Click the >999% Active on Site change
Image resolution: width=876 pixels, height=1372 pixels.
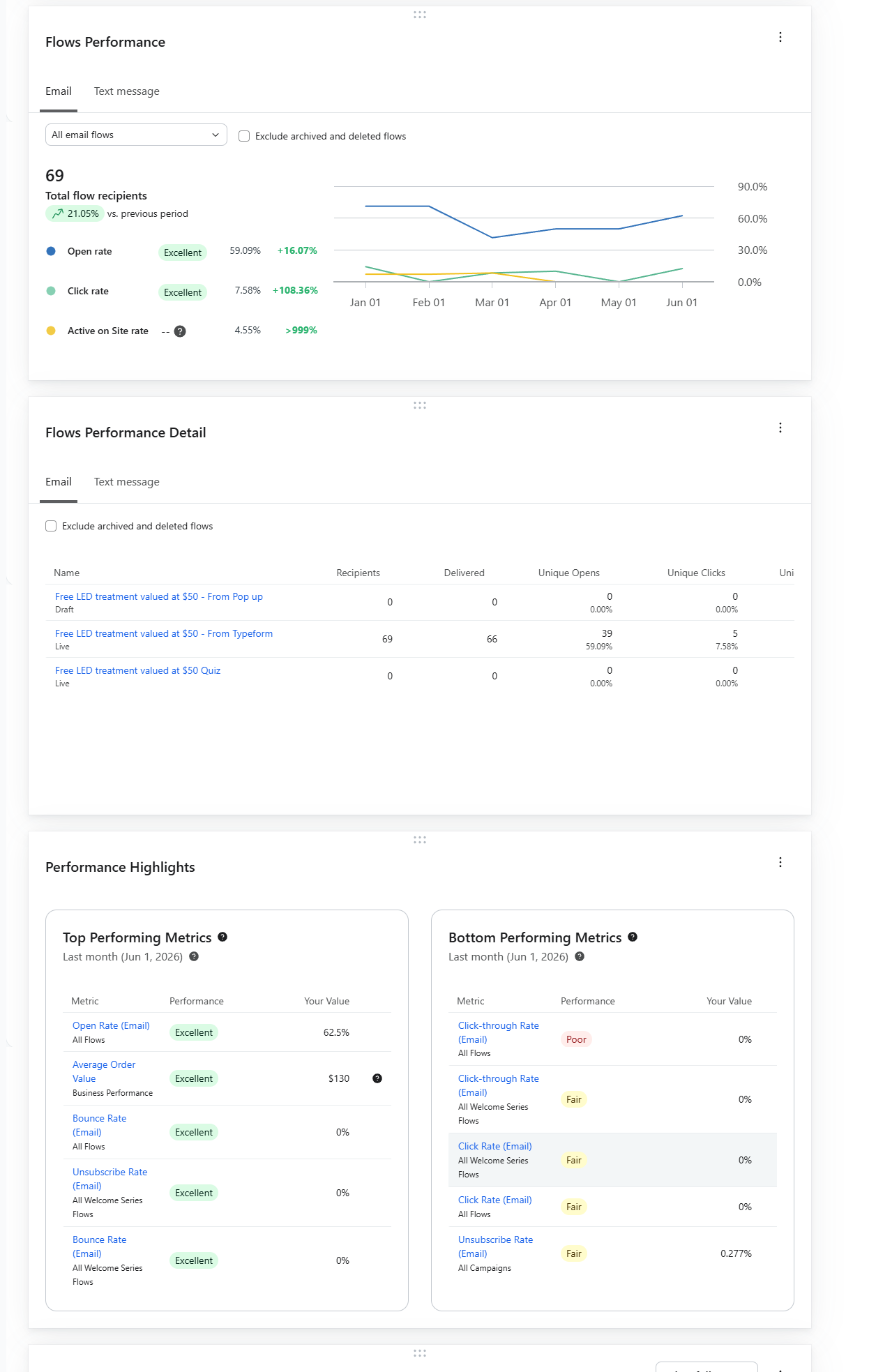[x=301, y=330]
